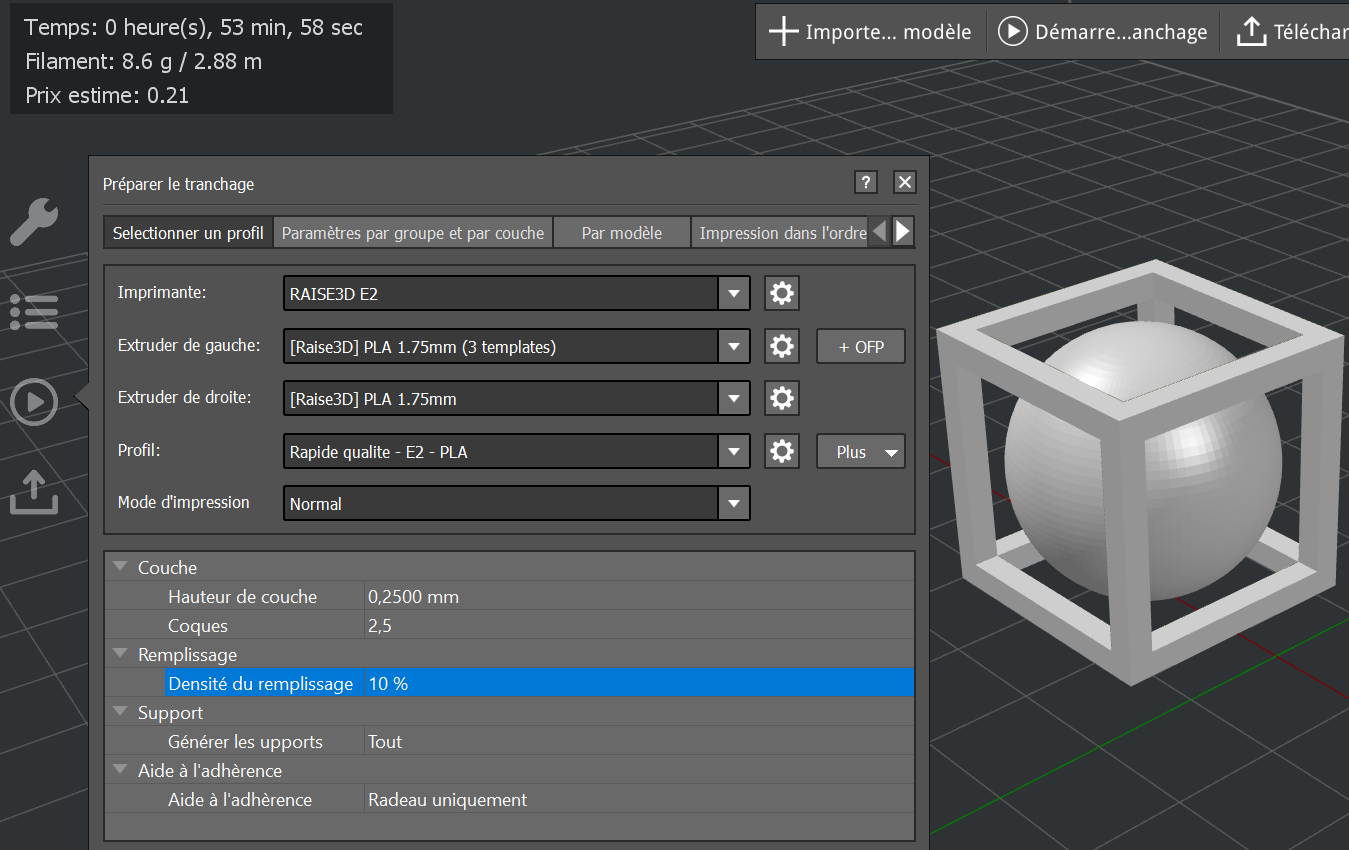Select the Selectionner un profil tab
The width and height of the screenshot is (1349, 850).
[x=188, y=233]
